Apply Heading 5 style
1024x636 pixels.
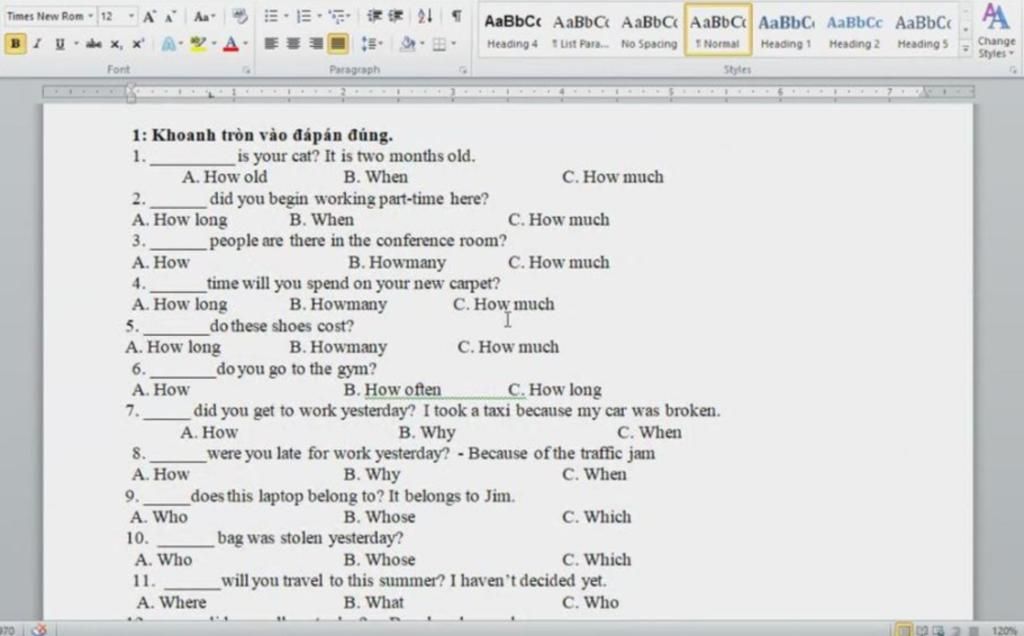click(x=923, y=30)
